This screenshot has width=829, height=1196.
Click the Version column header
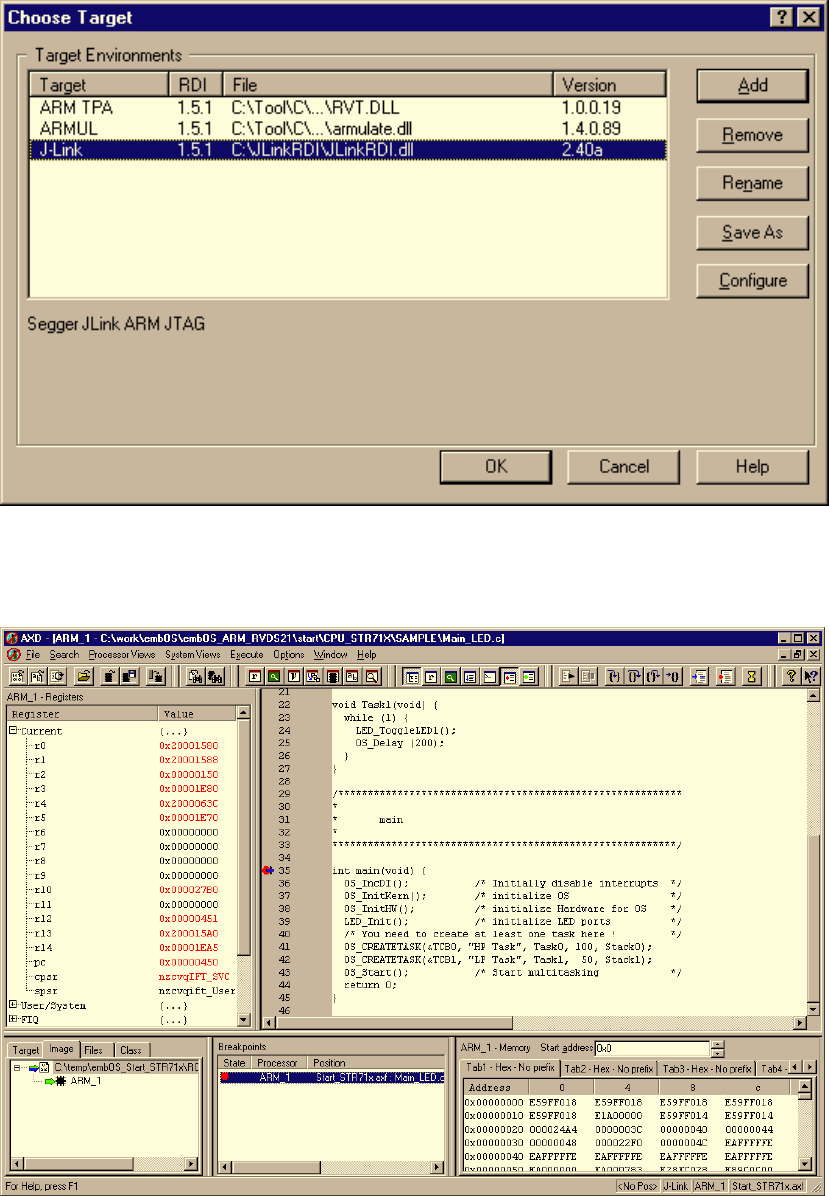(x=609, y=85)
